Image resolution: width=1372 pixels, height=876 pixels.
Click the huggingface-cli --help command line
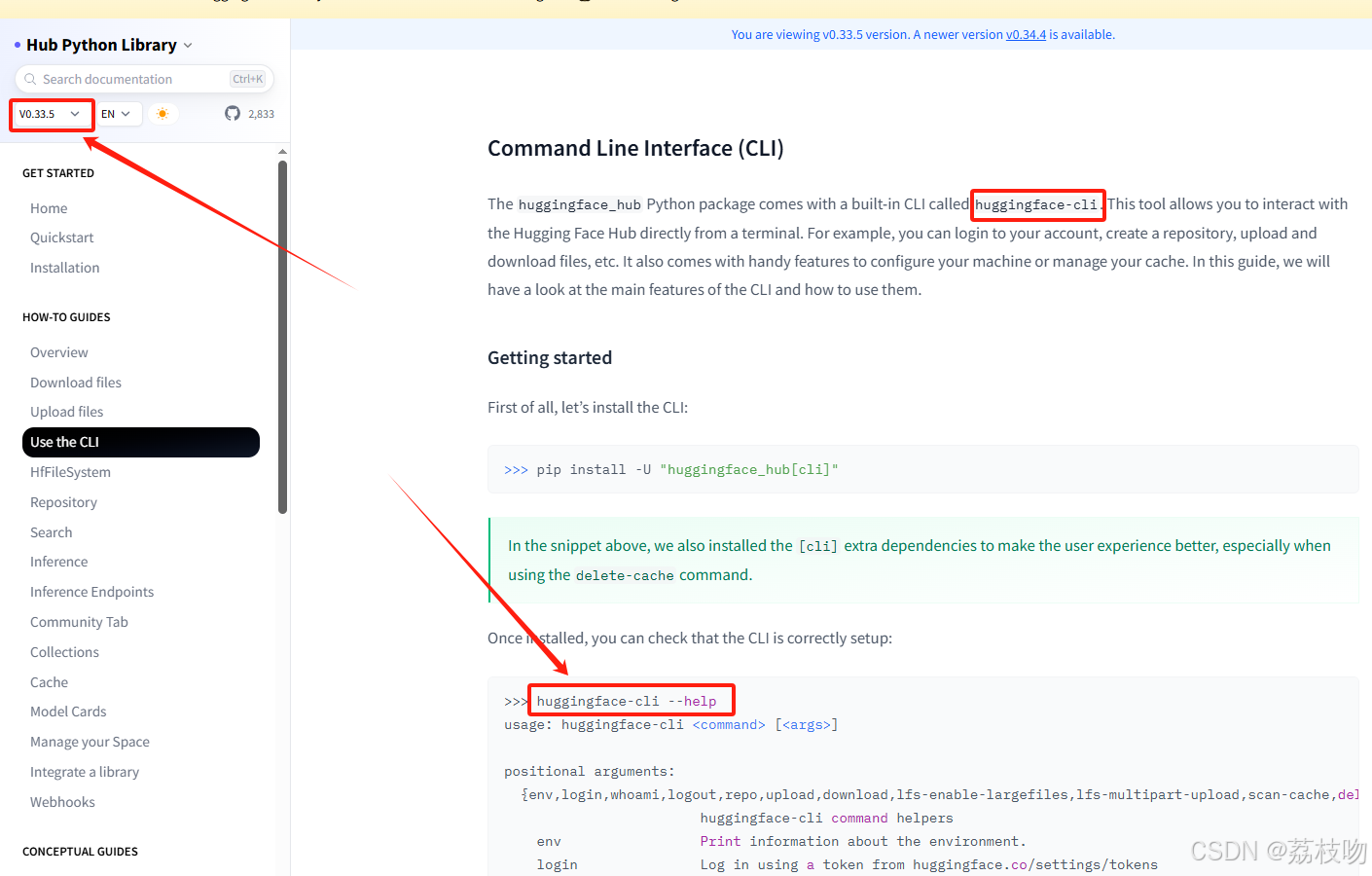pos(627,701)
